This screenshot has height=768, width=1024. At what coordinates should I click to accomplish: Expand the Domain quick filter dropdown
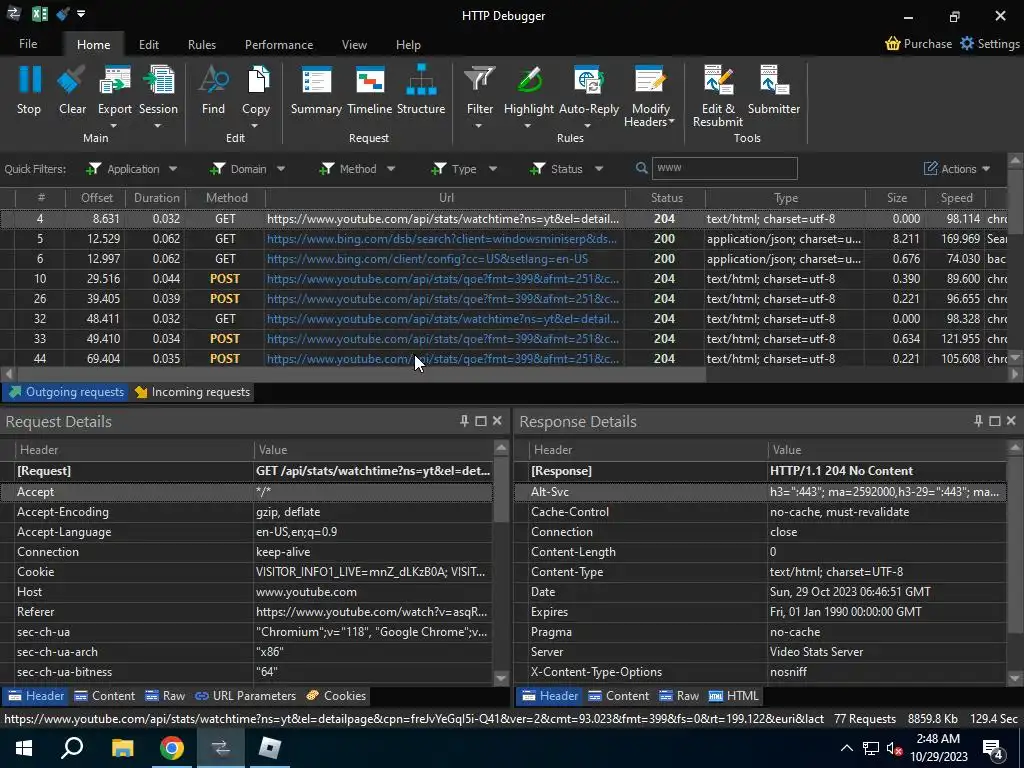click(281, 168)
